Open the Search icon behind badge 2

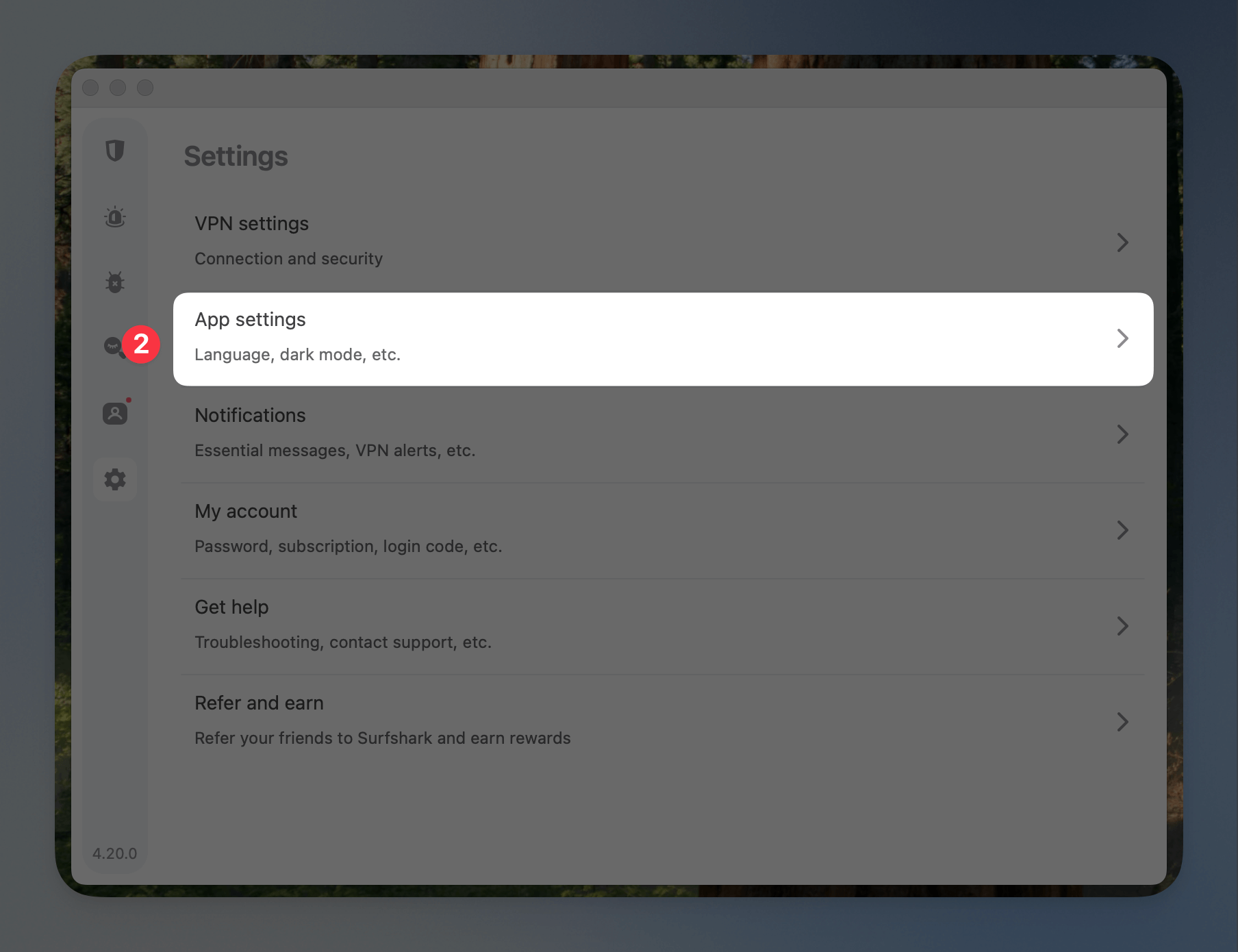tap(113, 347)
